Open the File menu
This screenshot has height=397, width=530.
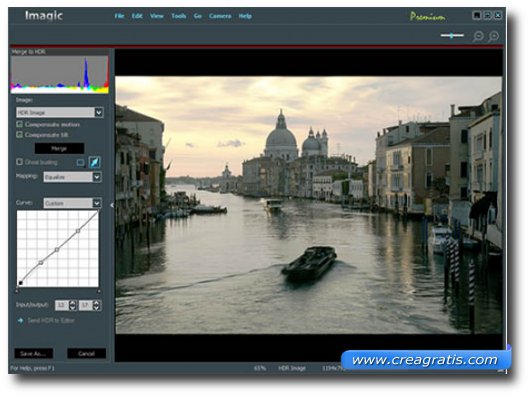pos(119,16)
